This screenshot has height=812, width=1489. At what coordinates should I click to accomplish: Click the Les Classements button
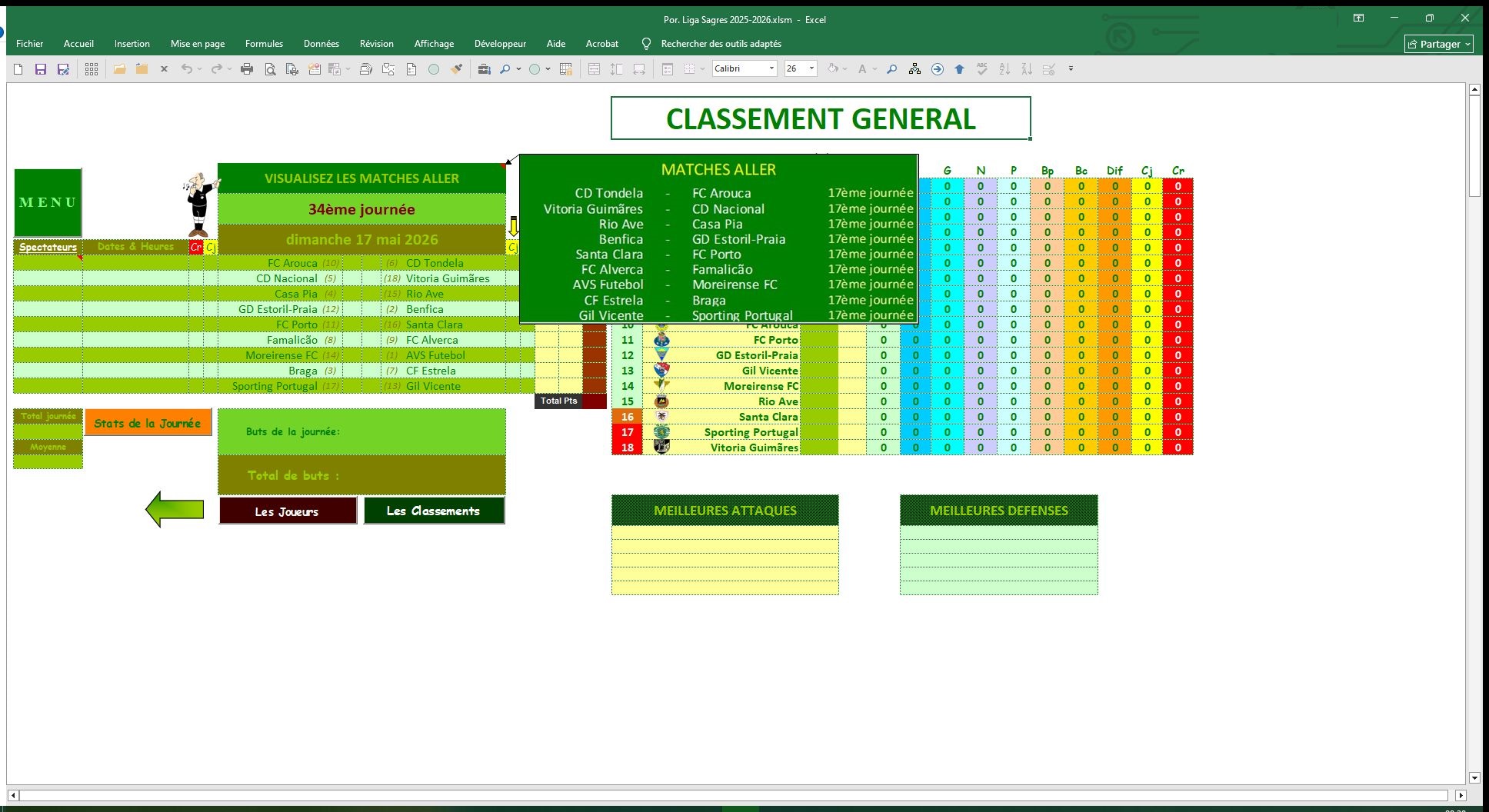tap(434, 511)
